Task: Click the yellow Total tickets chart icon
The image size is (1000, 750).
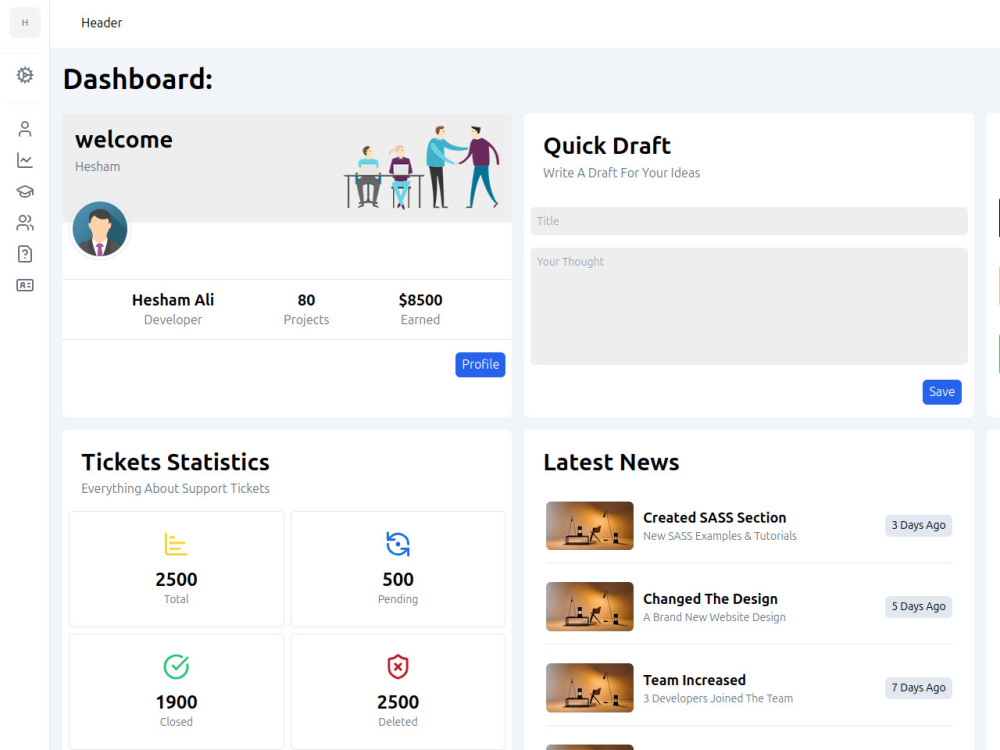Action: (176, 544)
